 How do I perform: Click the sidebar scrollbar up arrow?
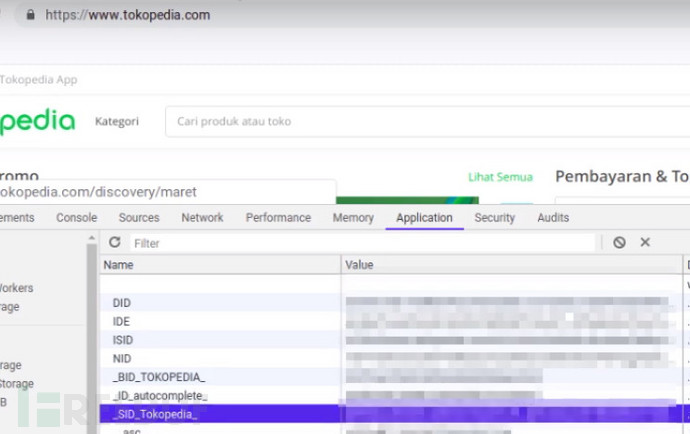coord(92,238)
